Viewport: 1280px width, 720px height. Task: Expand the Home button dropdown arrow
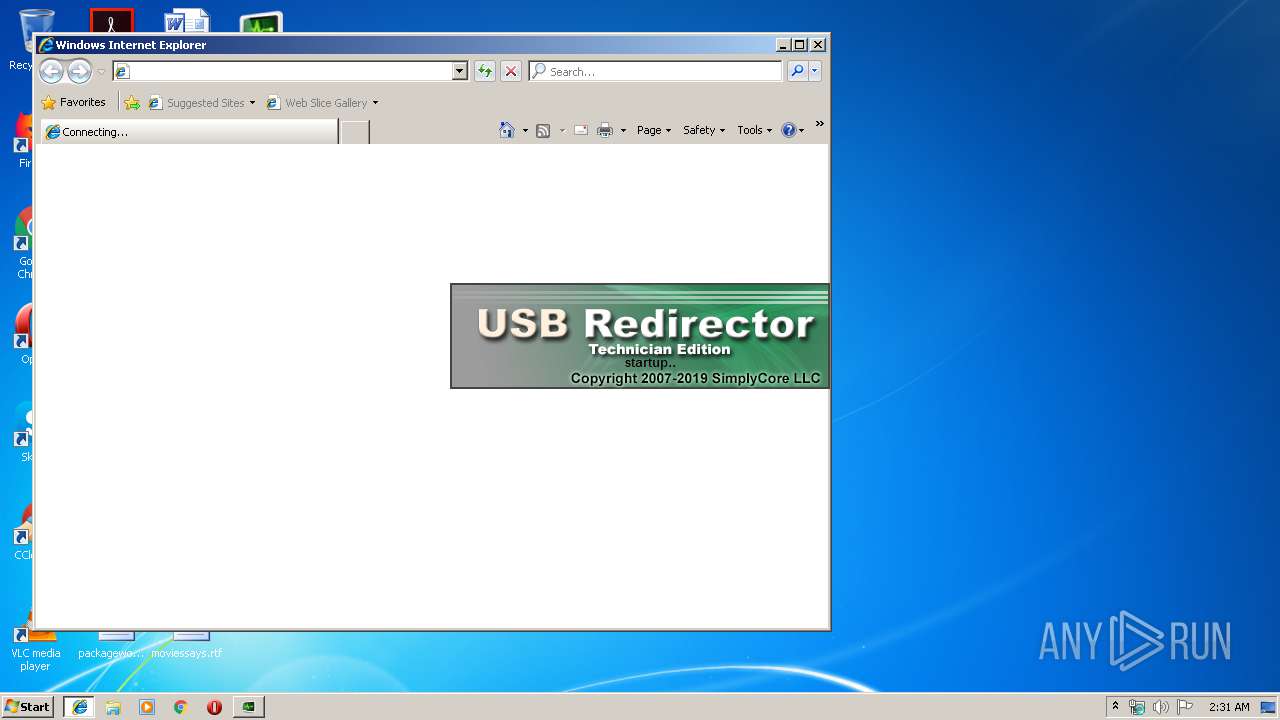[x=525, y=131]
